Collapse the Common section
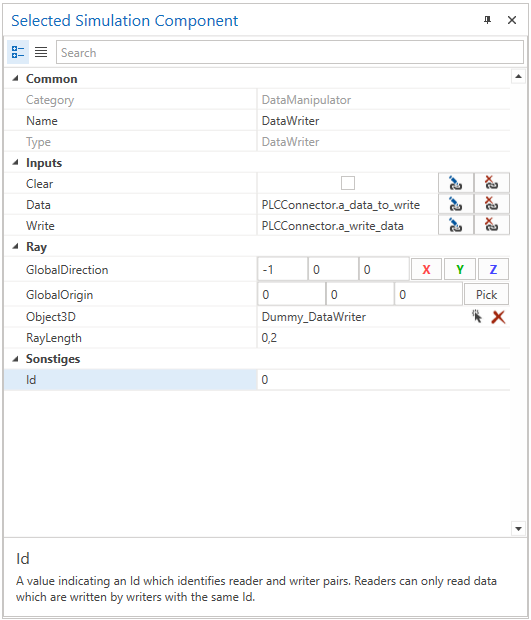Image resolution: width=531 pixels, height=620 pixels. [x=15, y=78]
